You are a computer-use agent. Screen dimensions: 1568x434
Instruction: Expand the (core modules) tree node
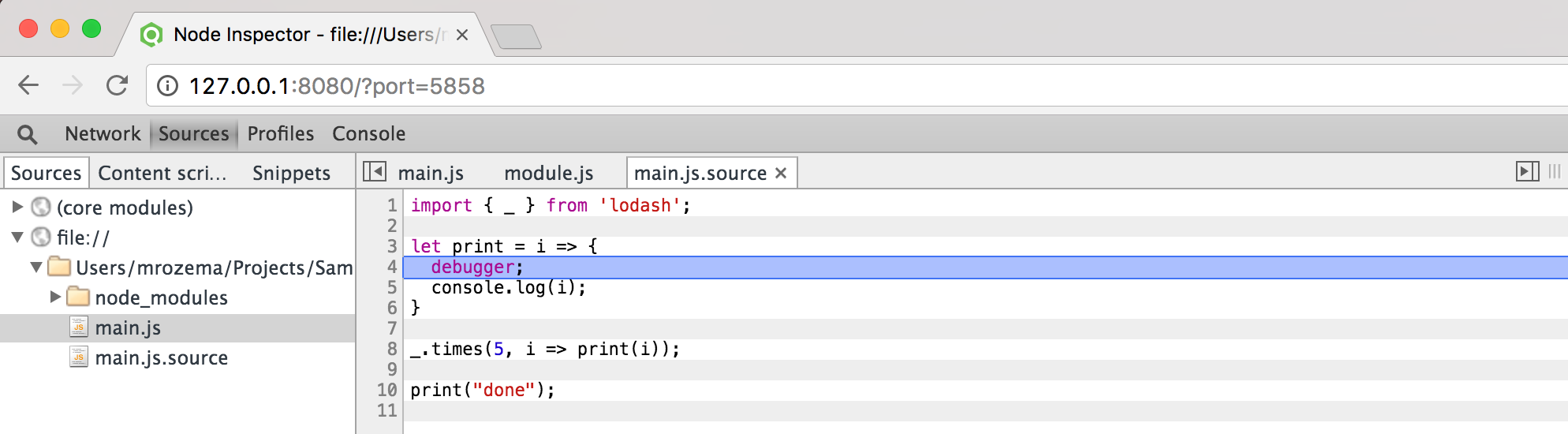(x=17, y=207)
